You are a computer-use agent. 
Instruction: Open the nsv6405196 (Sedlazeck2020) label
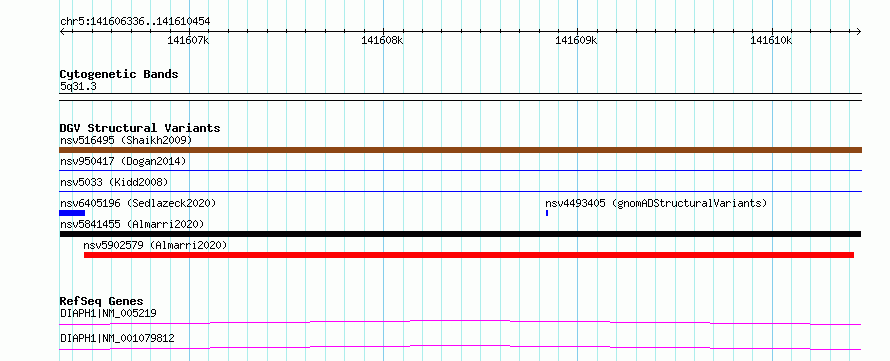[138, 203]
